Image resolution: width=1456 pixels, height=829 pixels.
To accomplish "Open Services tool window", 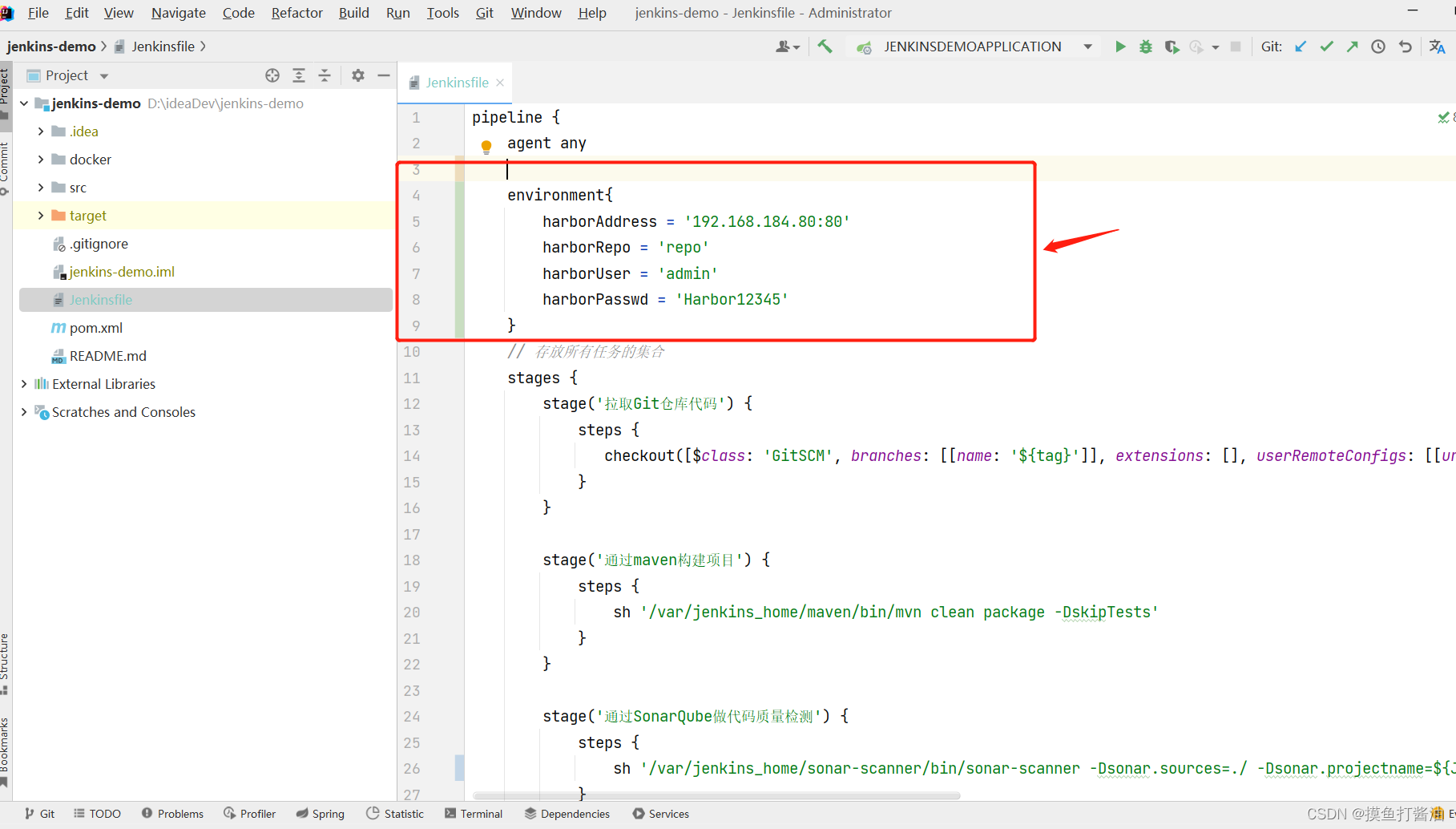I will tap(660, 814).
